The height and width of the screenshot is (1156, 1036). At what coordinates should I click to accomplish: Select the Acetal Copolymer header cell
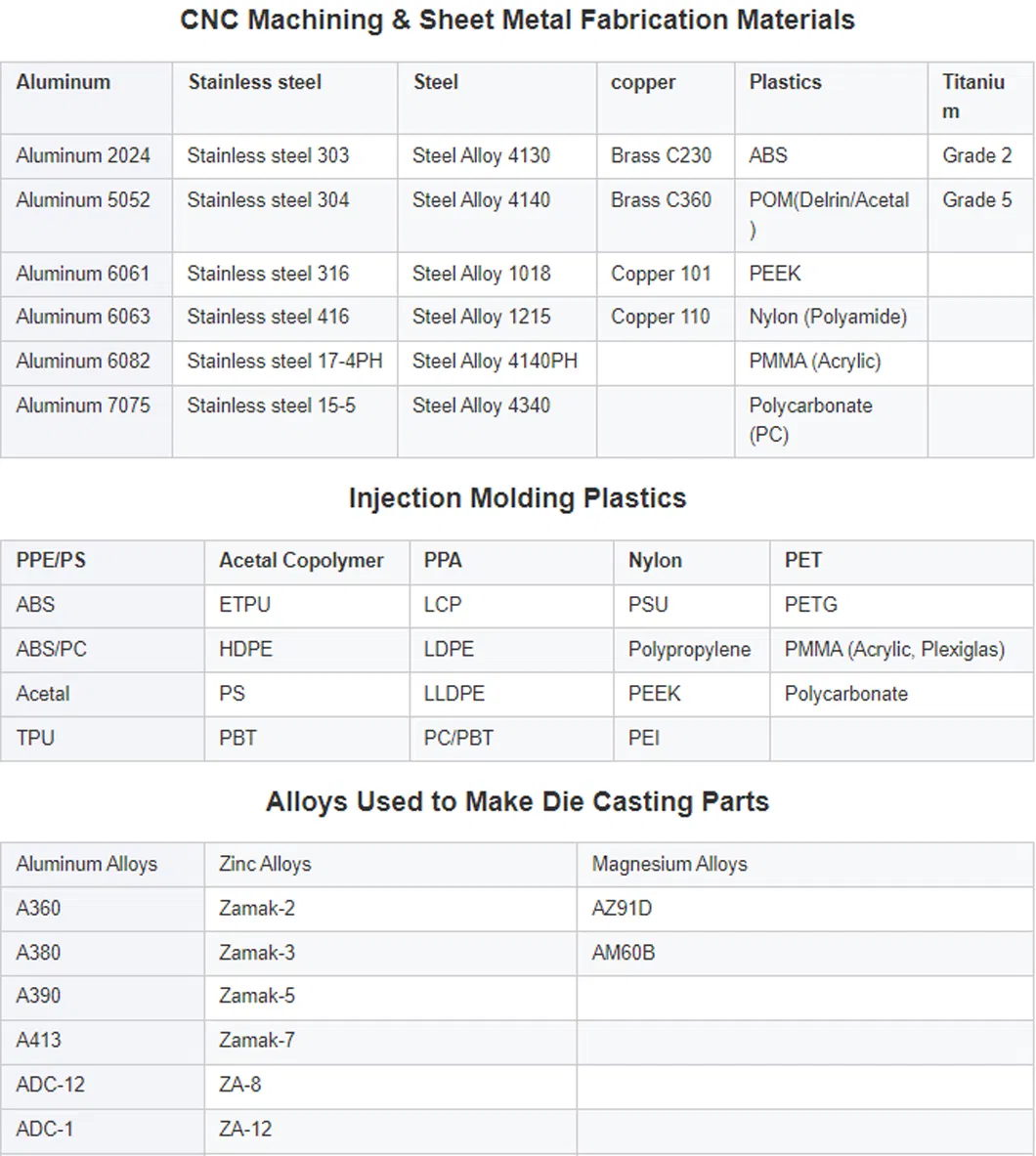[x=301, y=561]
